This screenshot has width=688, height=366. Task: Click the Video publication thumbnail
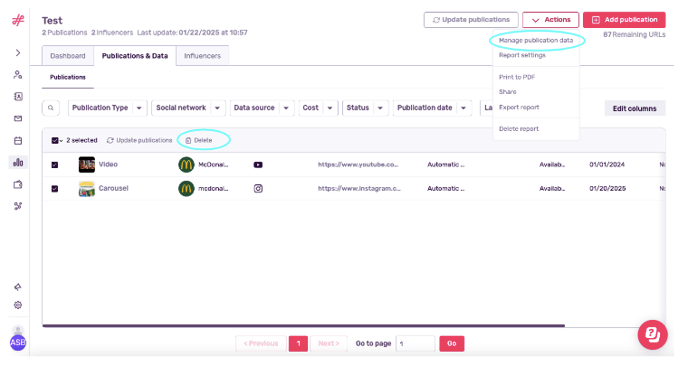86,165
